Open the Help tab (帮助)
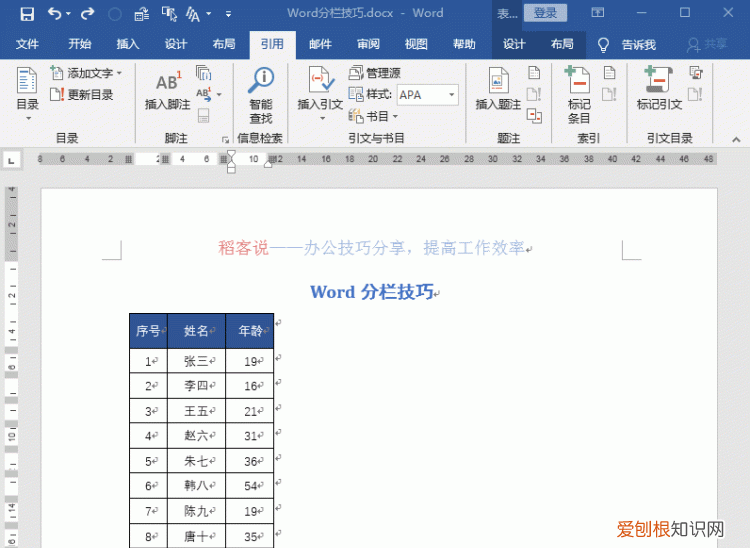This screenshot has width=750, height=548. [464, 44]
